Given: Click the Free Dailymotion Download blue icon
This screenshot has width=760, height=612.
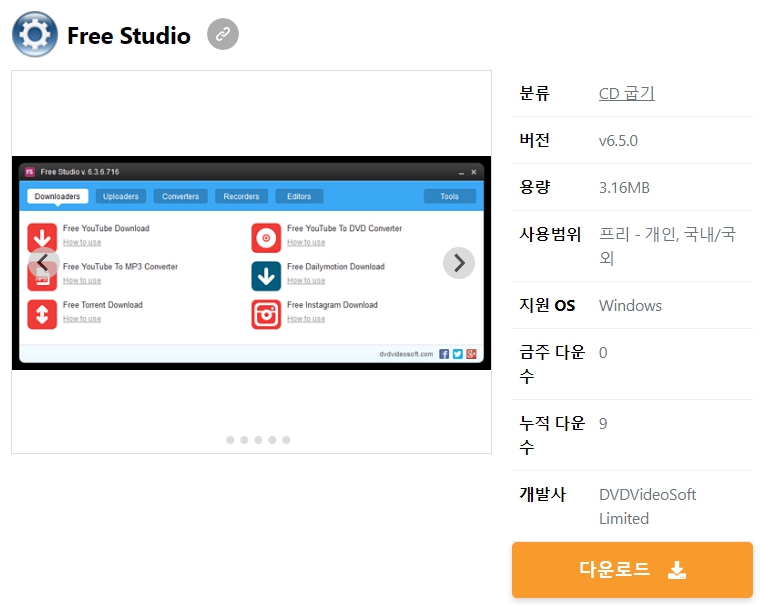Looking at the screenshot, I should [x=266, y=276].
